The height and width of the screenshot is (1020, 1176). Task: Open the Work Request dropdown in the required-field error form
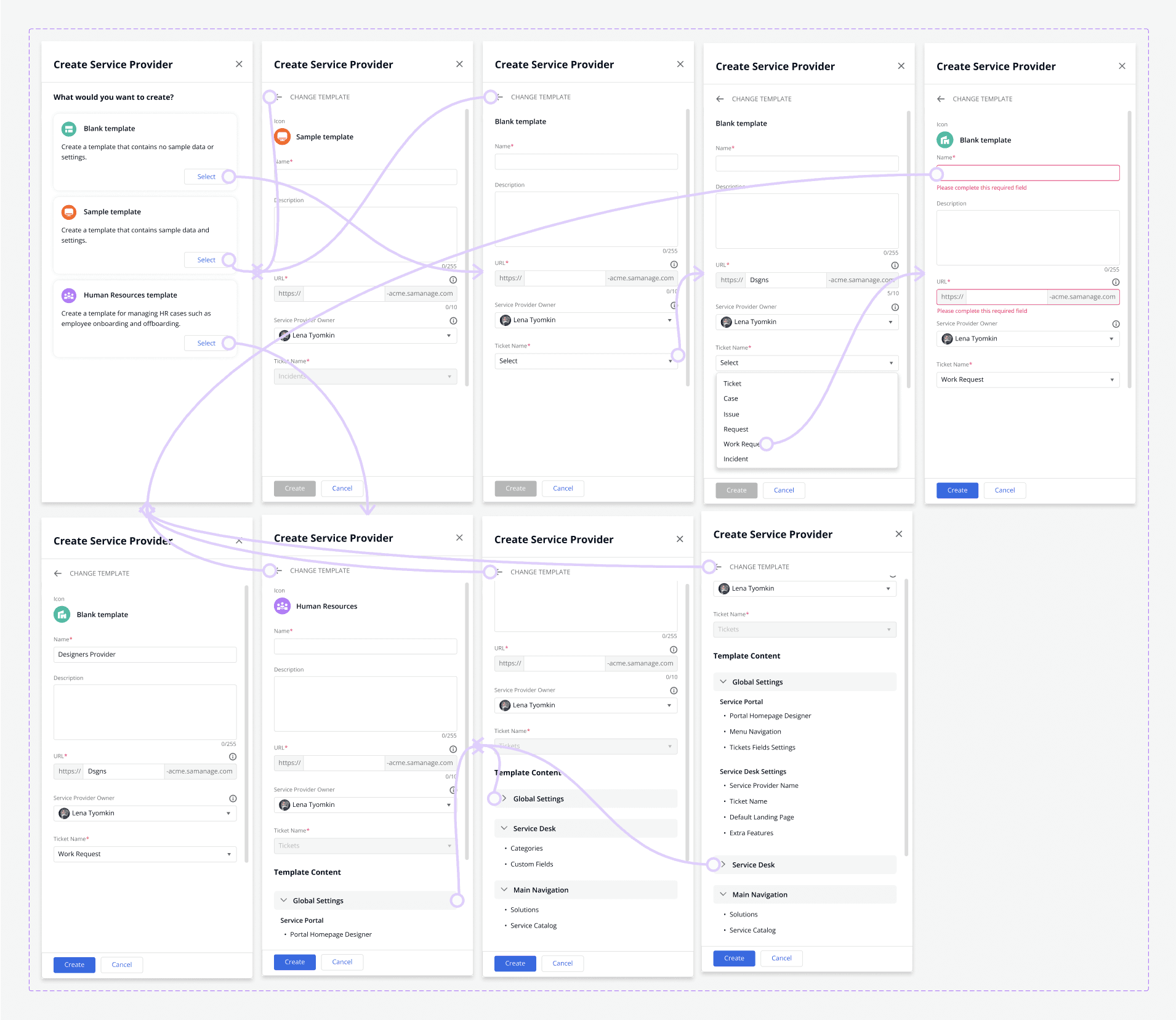pyautogui.click(x=1028, y=379)
